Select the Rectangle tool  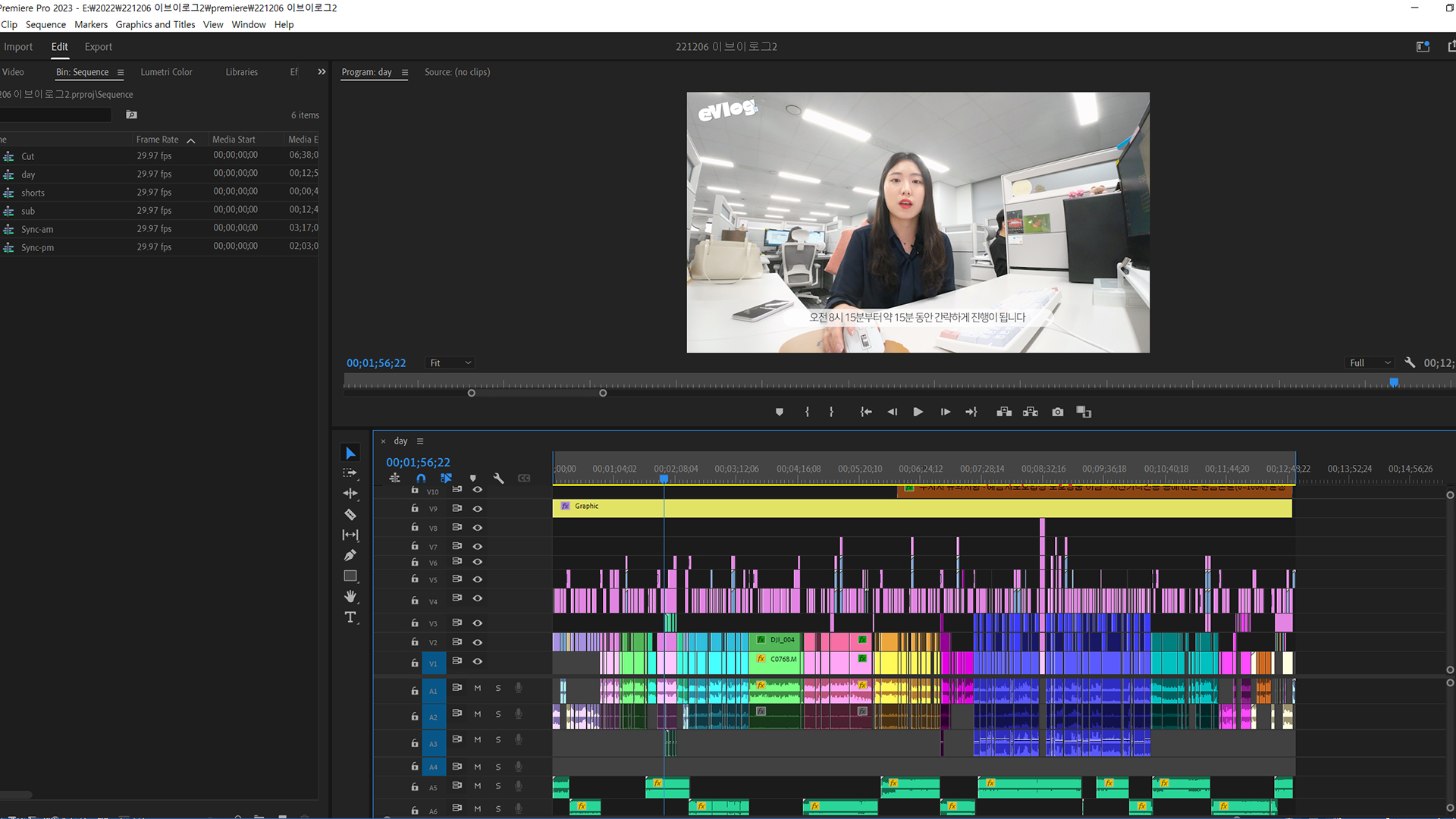(350, 576)
